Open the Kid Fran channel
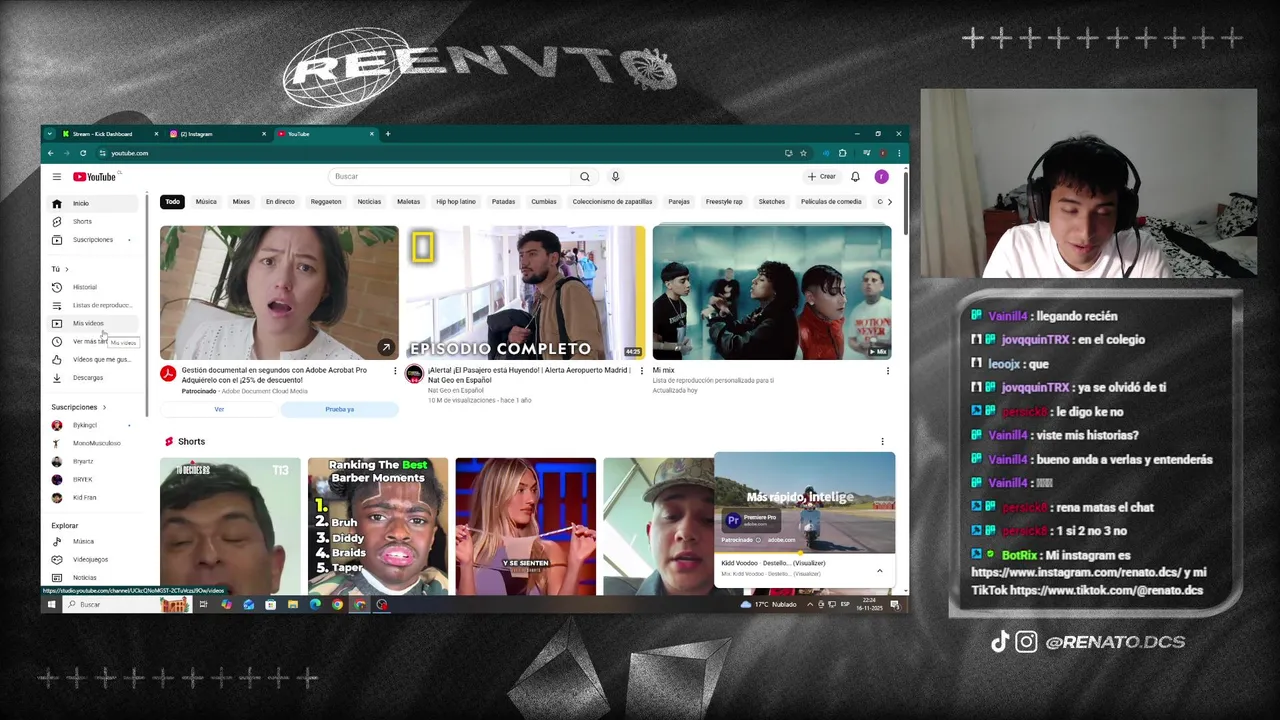Viewport: 1280px width, 720px height. coord(93,498)
